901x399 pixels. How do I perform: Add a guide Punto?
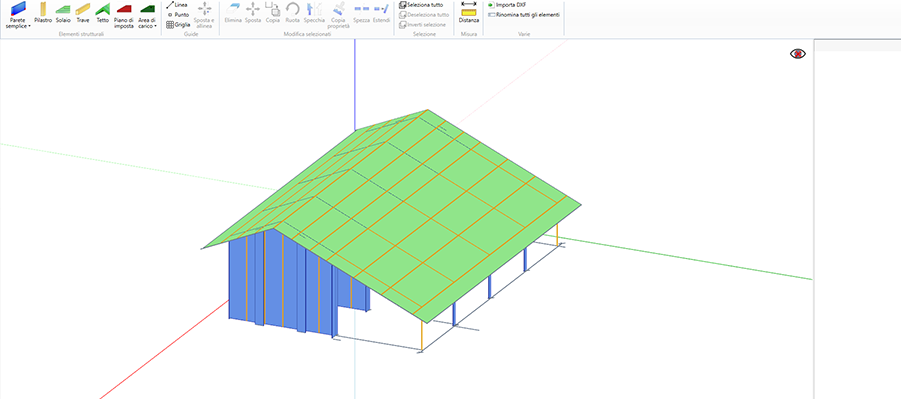(x=178, y=14)
